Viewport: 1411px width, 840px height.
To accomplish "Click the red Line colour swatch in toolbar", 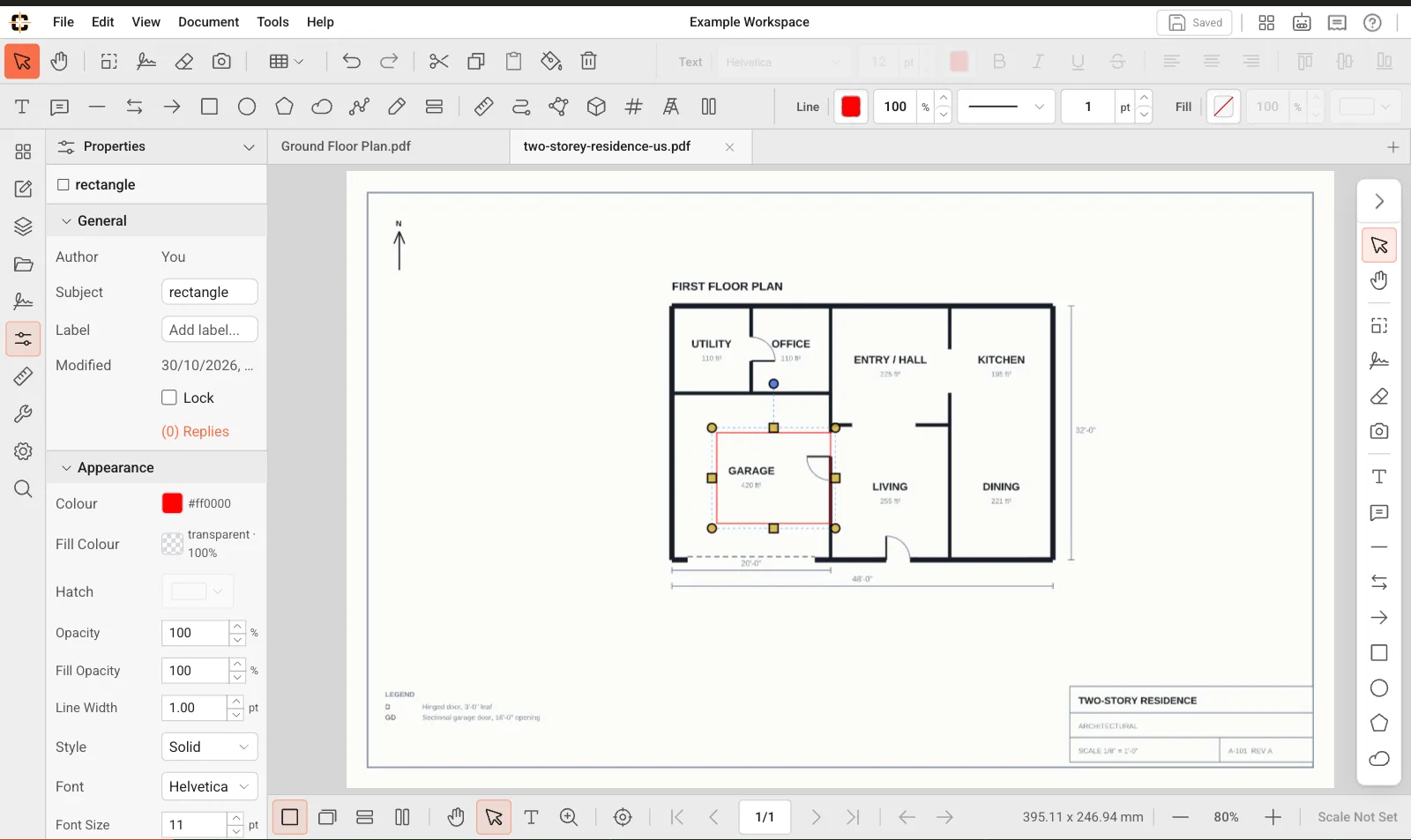I will pyautogui.click(x=851, y=107).
